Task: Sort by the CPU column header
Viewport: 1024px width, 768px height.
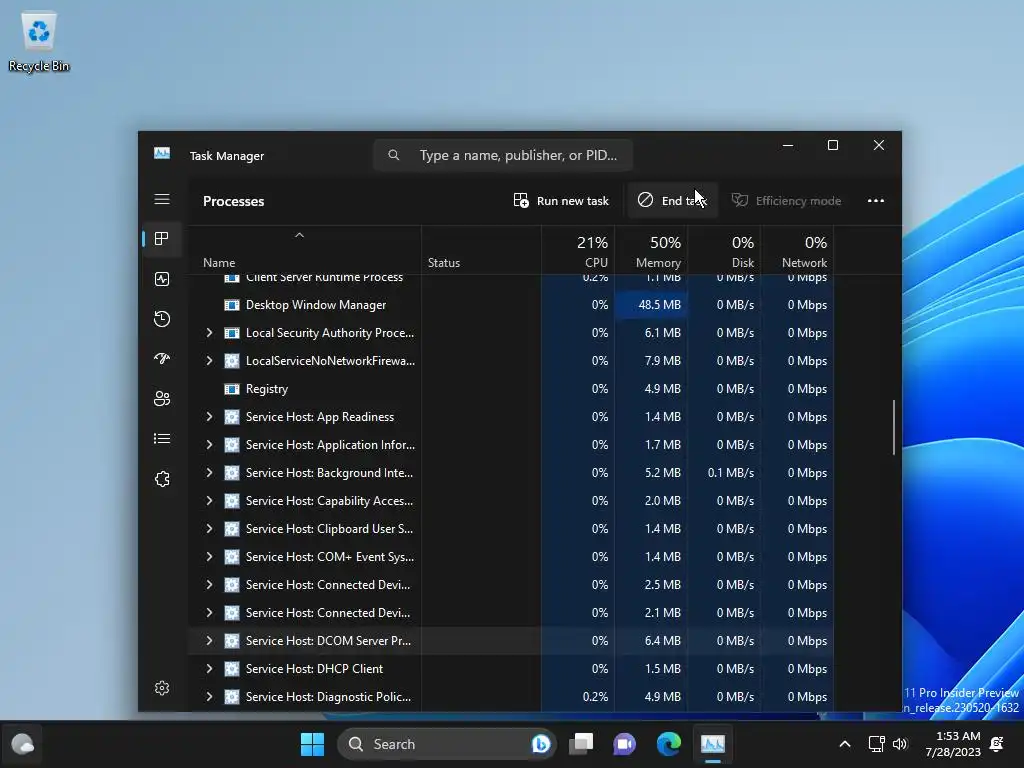Action: coord(578,251)
